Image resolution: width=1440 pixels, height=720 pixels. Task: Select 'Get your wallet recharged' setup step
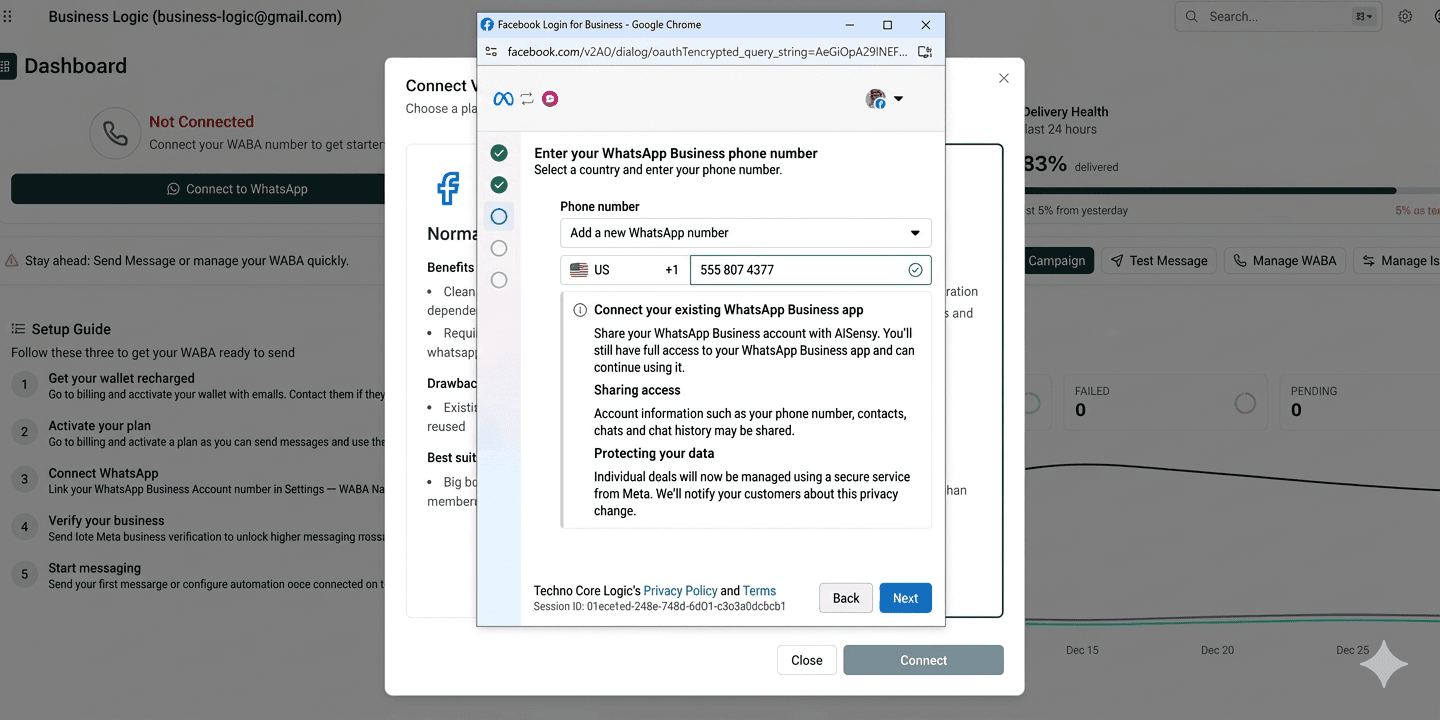(198, 386)
